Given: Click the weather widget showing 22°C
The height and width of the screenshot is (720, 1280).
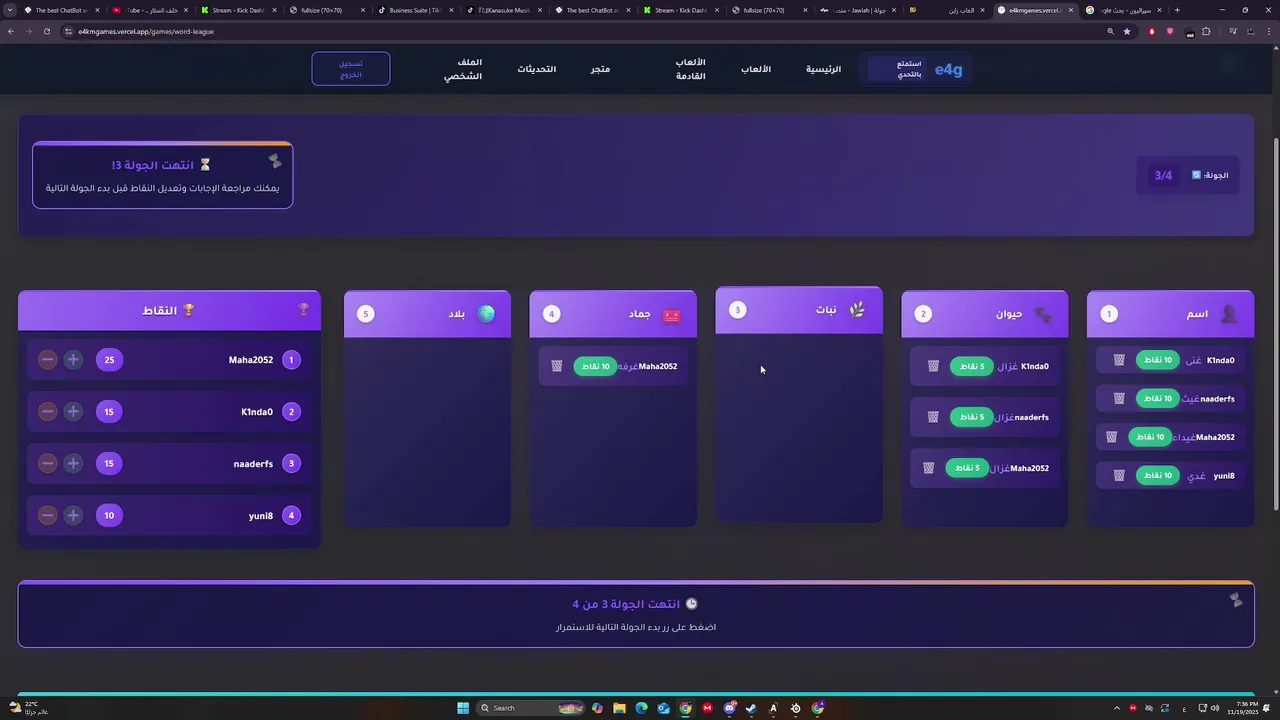Looking at the screenshot, I should (28, 708).
